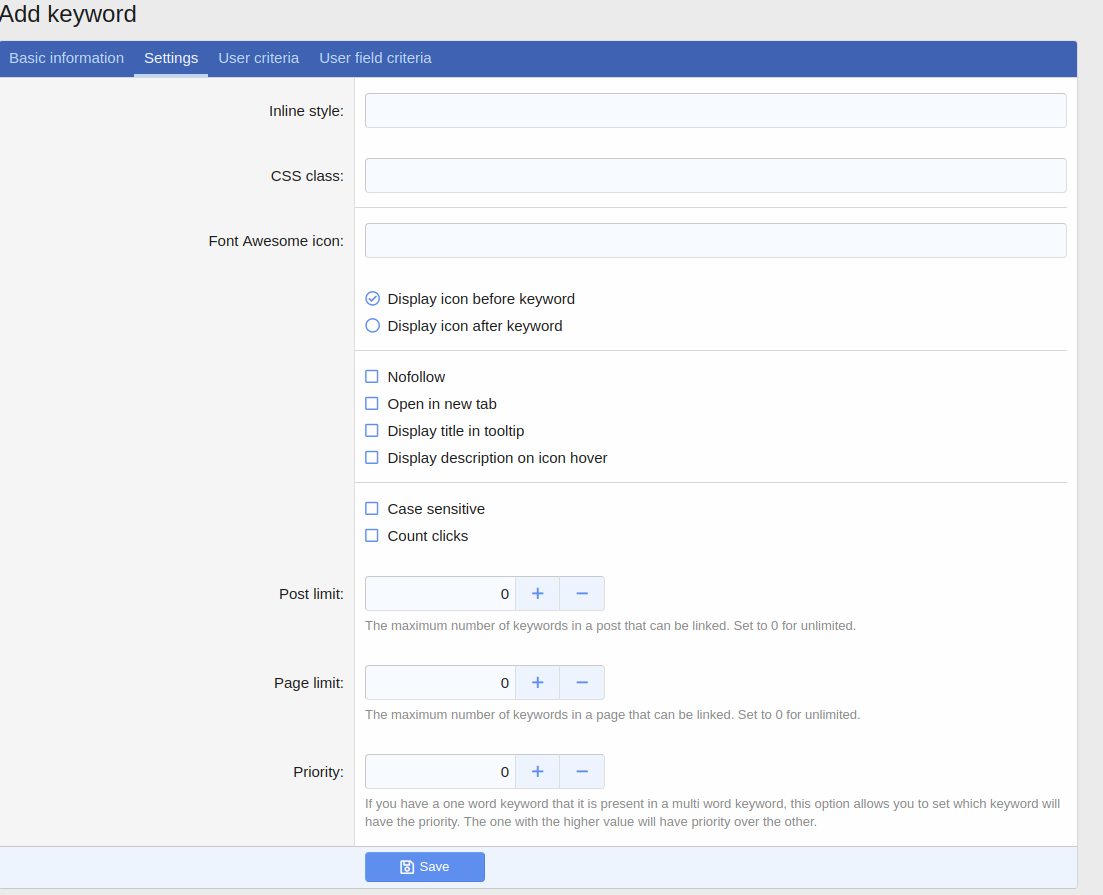Image resolution: width=1103 pixels, height=895 pixels.
Task: Increase Post limit with plus icon
Action: click(x=537, y=593)
